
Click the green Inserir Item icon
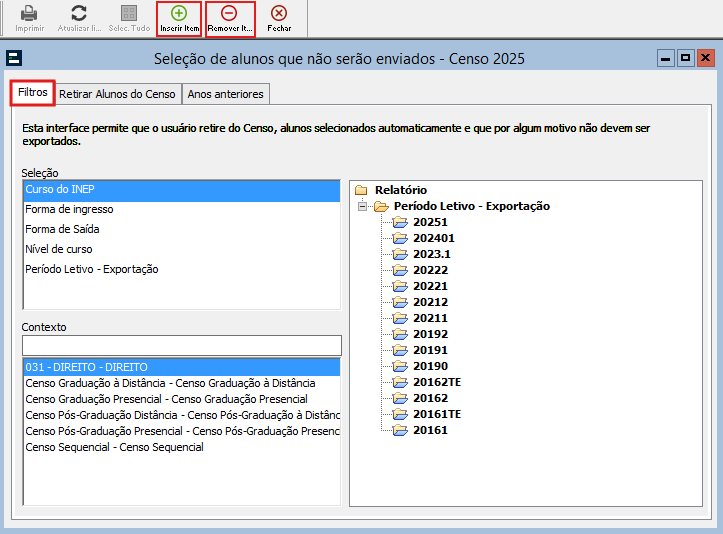click(179, 13)
